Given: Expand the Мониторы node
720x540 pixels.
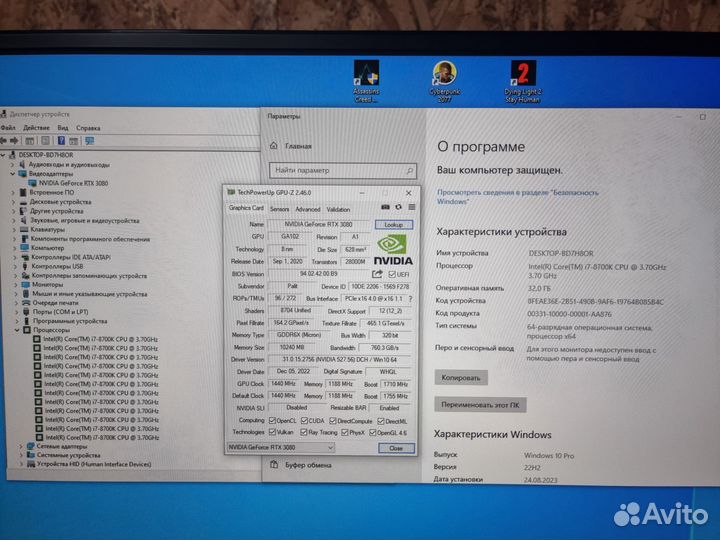Looking at the screenshot, I should [x=15, y=284].
